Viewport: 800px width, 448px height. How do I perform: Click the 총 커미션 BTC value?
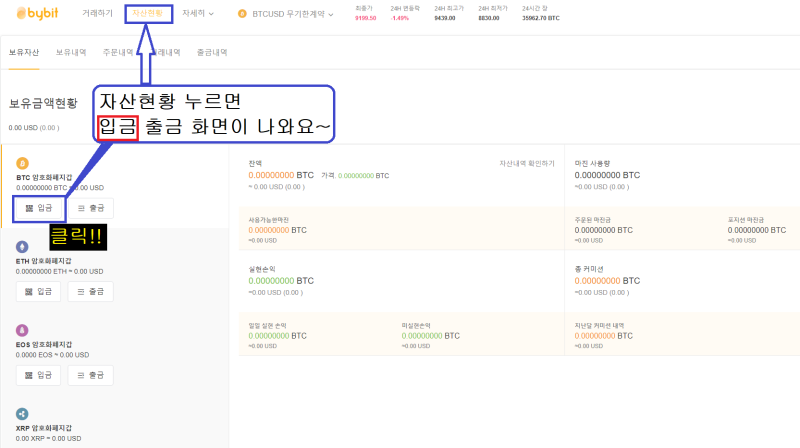click(x=607, y=281)
